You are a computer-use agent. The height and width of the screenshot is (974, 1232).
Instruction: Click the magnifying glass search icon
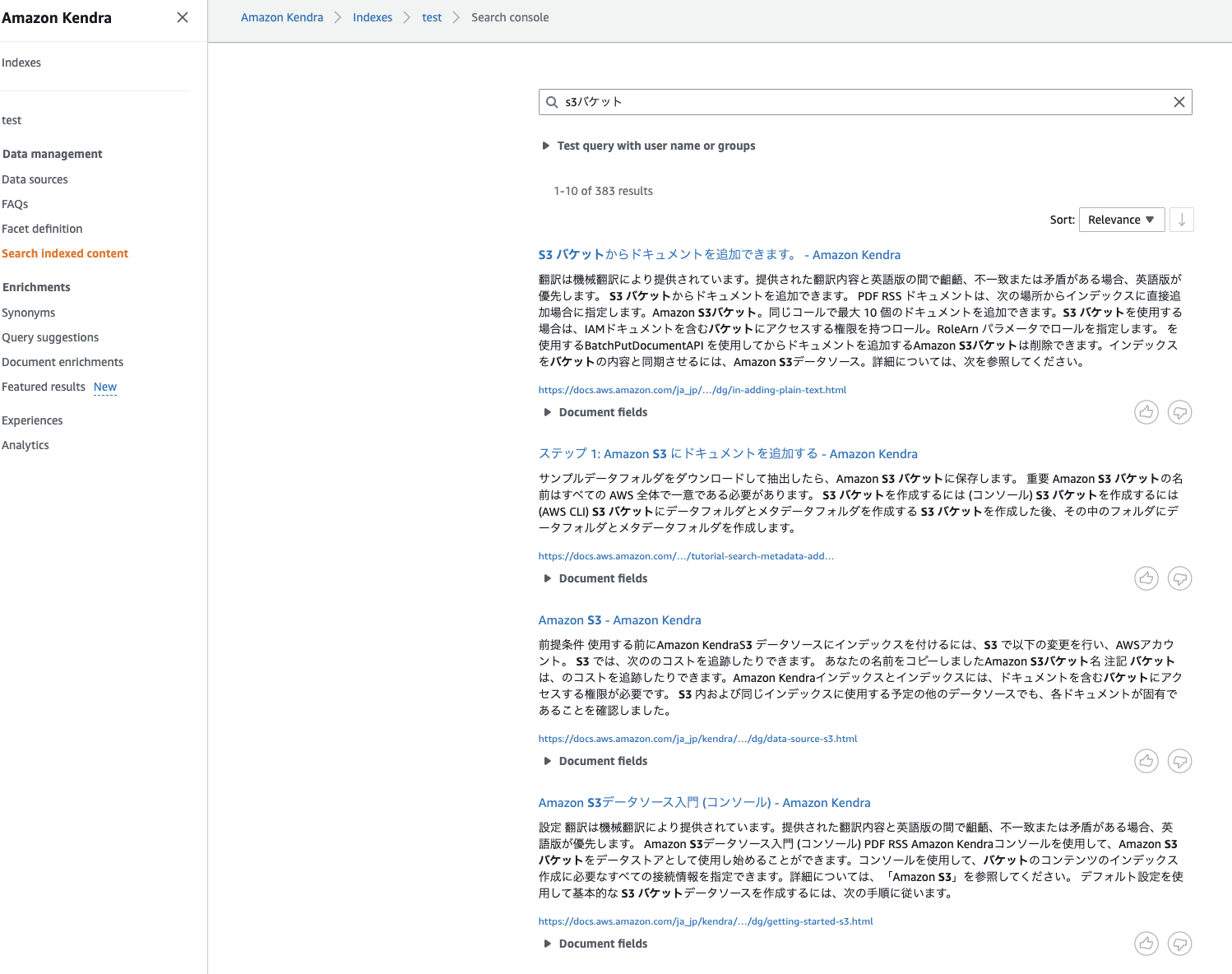pos(551,101)
